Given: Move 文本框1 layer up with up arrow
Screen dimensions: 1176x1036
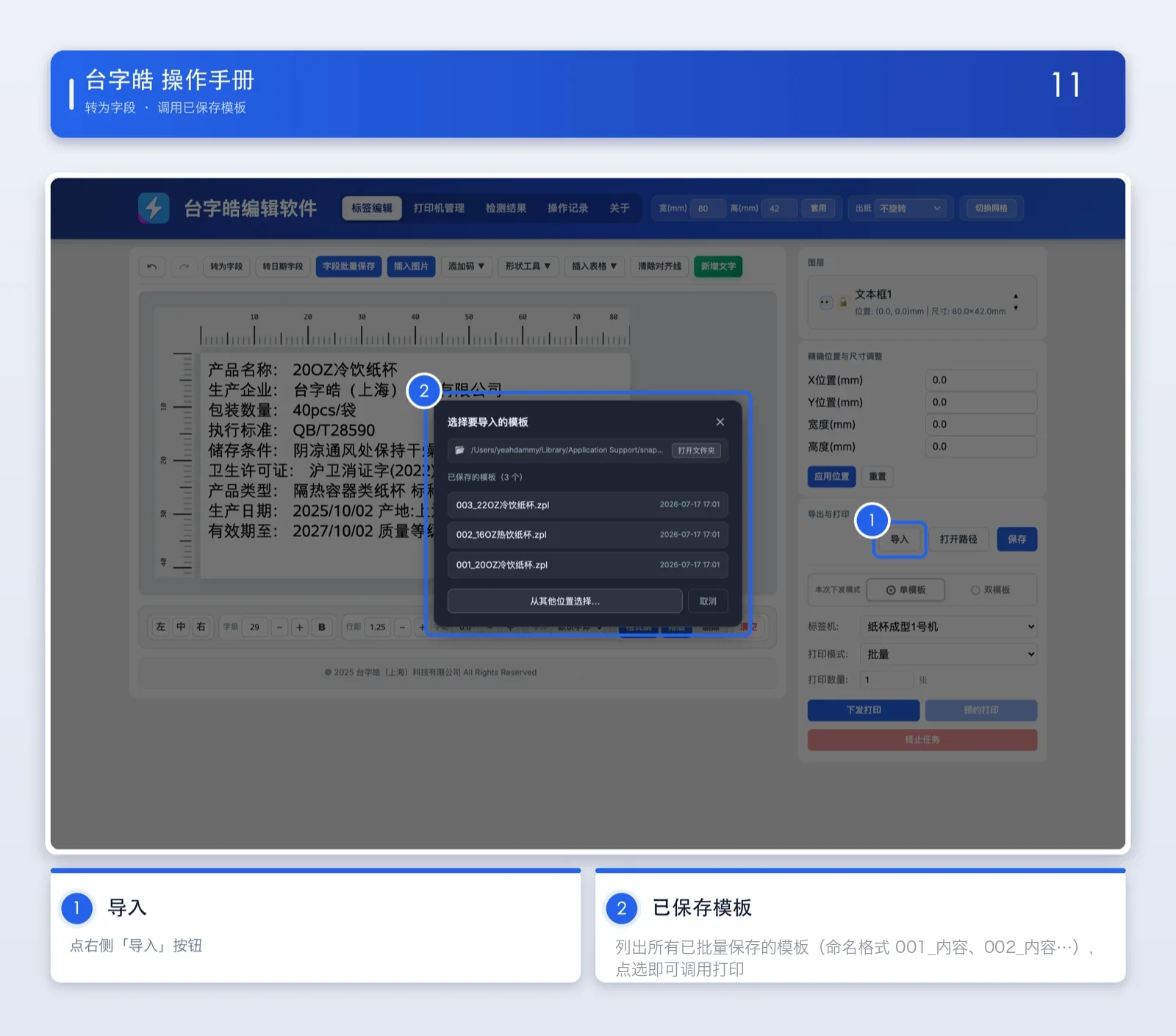Looking at the screenshot, I should click(x=1016, y=296).
